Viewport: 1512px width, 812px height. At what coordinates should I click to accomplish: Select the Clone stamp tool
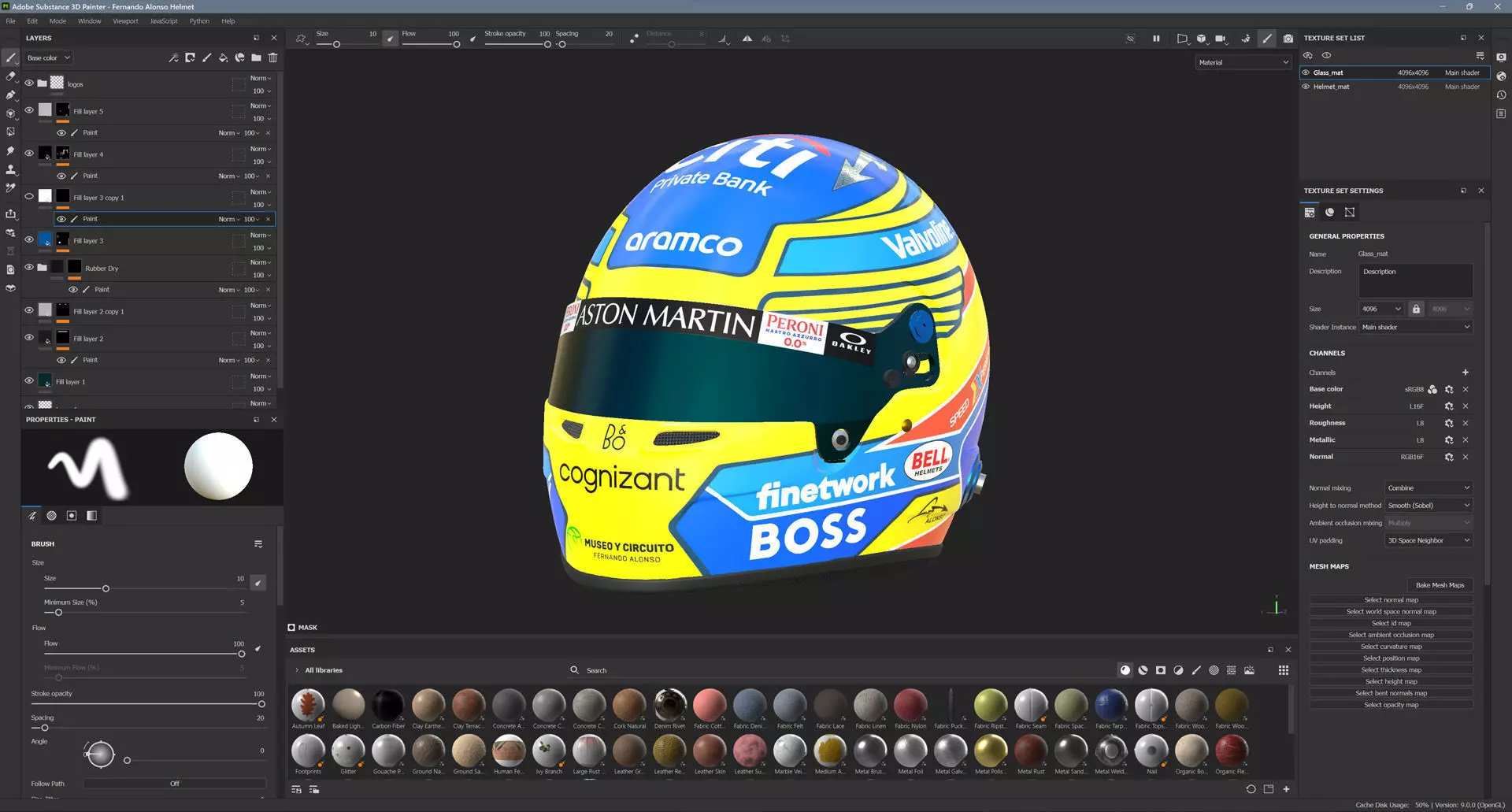[x=10, y=169]
